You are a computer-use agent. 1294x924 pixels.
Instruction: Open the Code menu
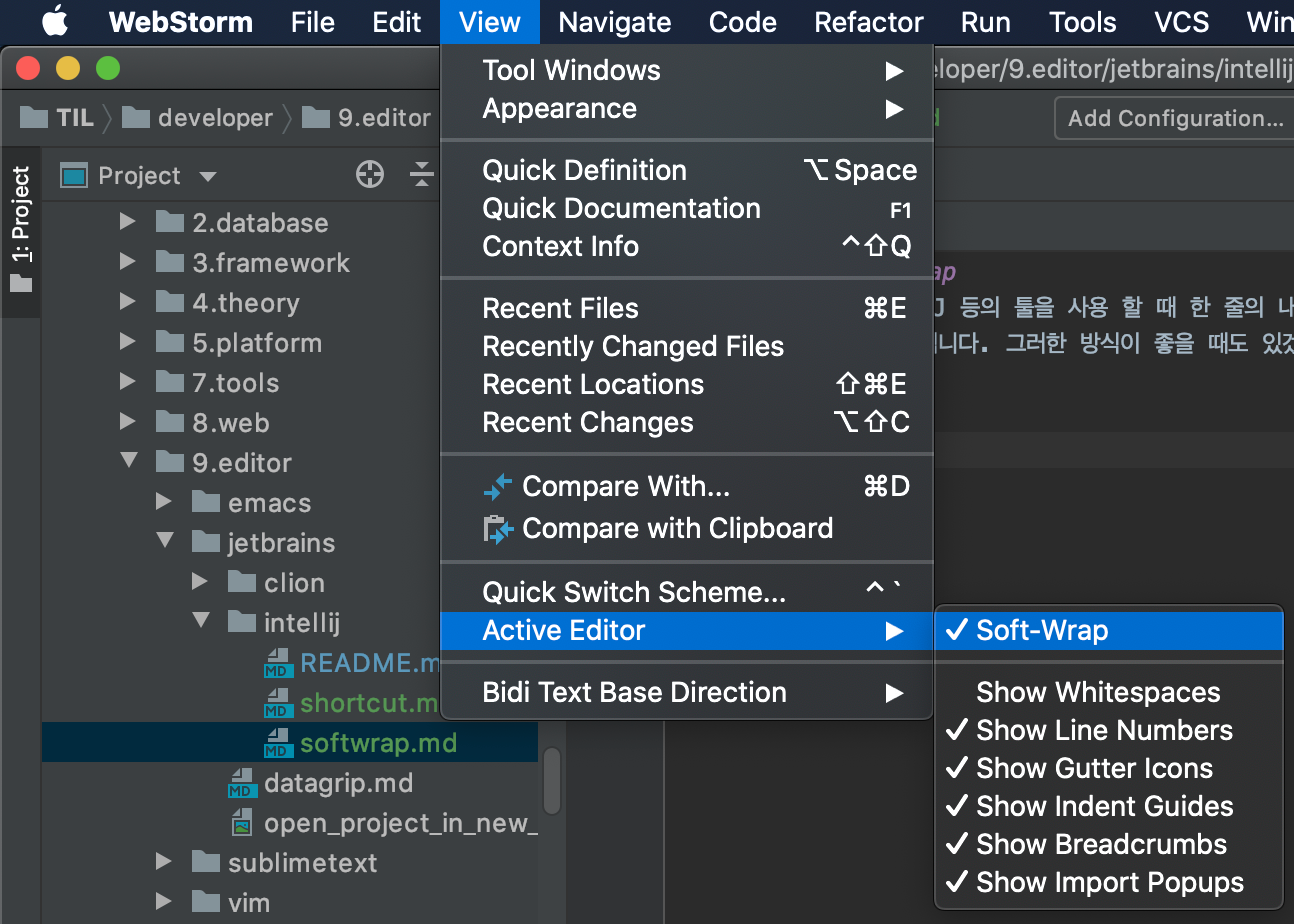(x=743, y=22)
